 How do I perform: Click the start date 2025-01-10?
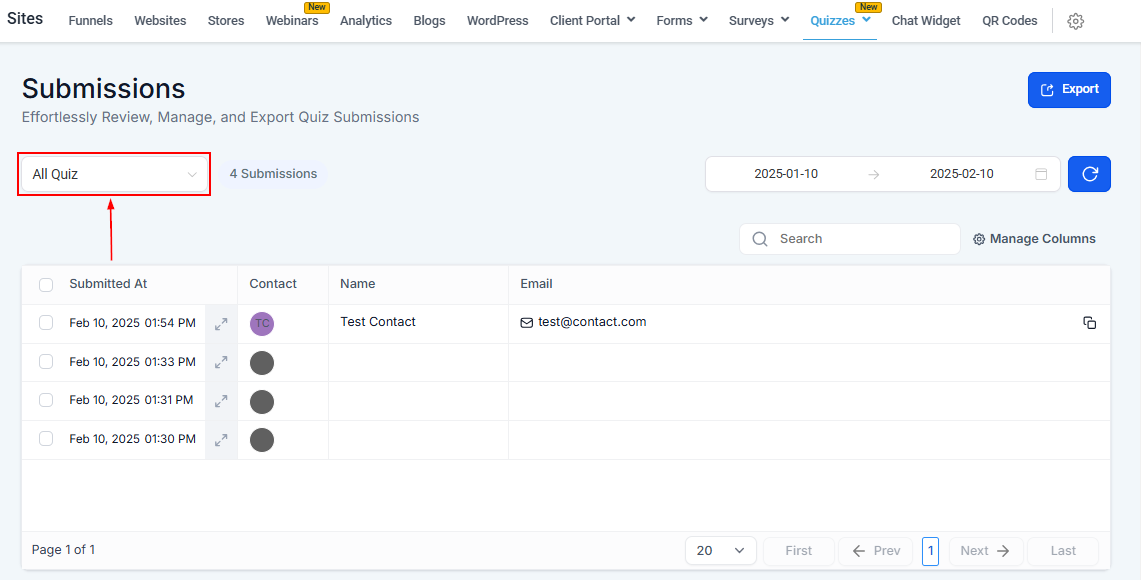click(786, 174)
